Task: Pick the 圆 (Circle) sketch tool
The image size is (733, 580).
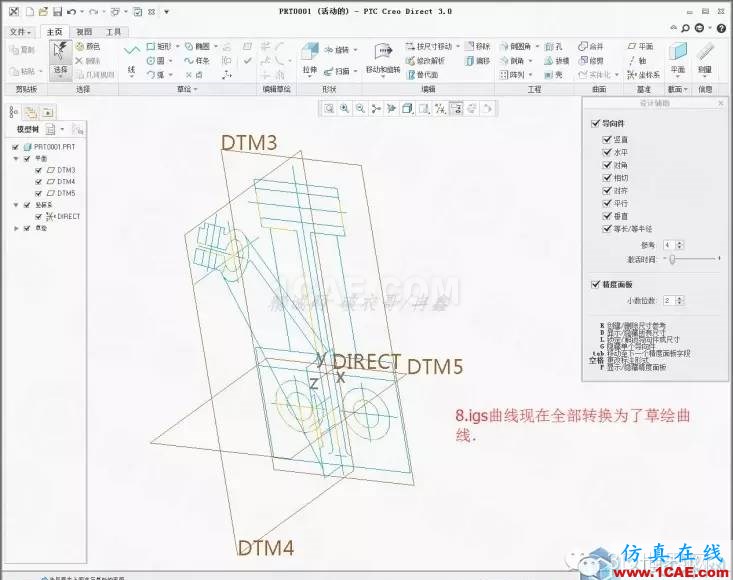Action: click(x=156, y=60)
